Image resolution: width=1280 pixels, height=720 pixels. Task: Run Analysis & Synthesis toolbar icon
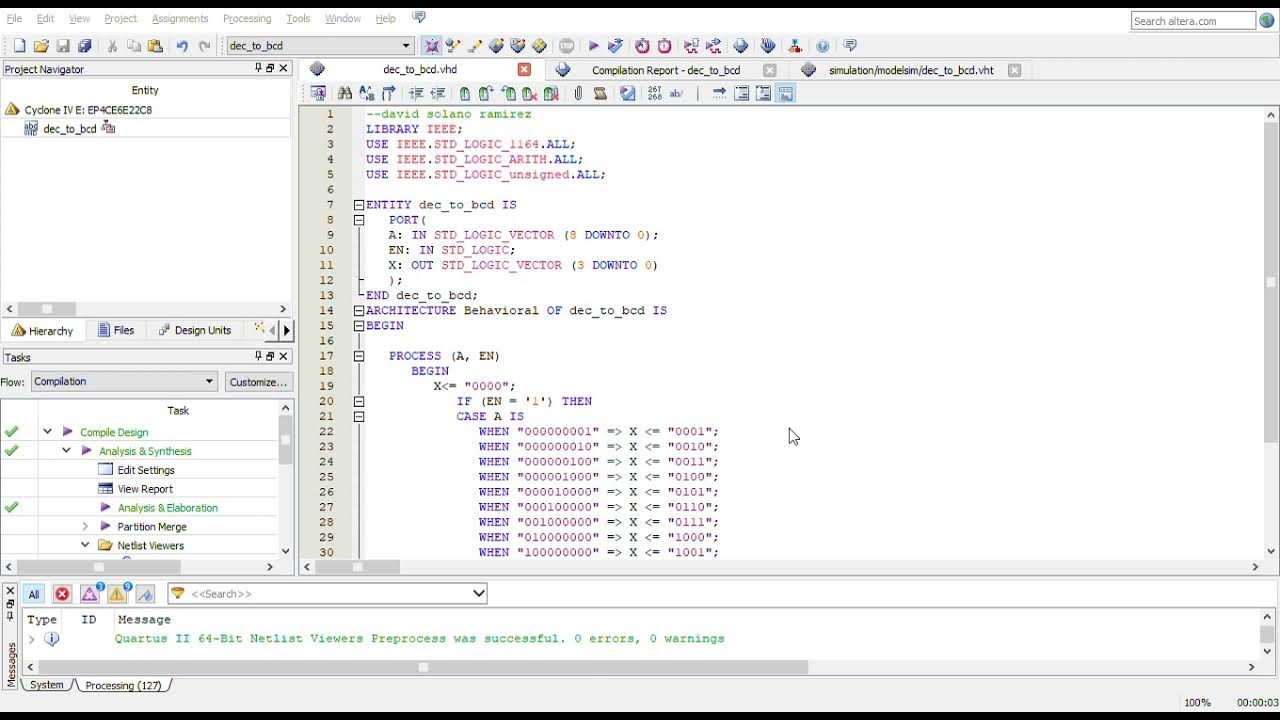click(615, 46)
